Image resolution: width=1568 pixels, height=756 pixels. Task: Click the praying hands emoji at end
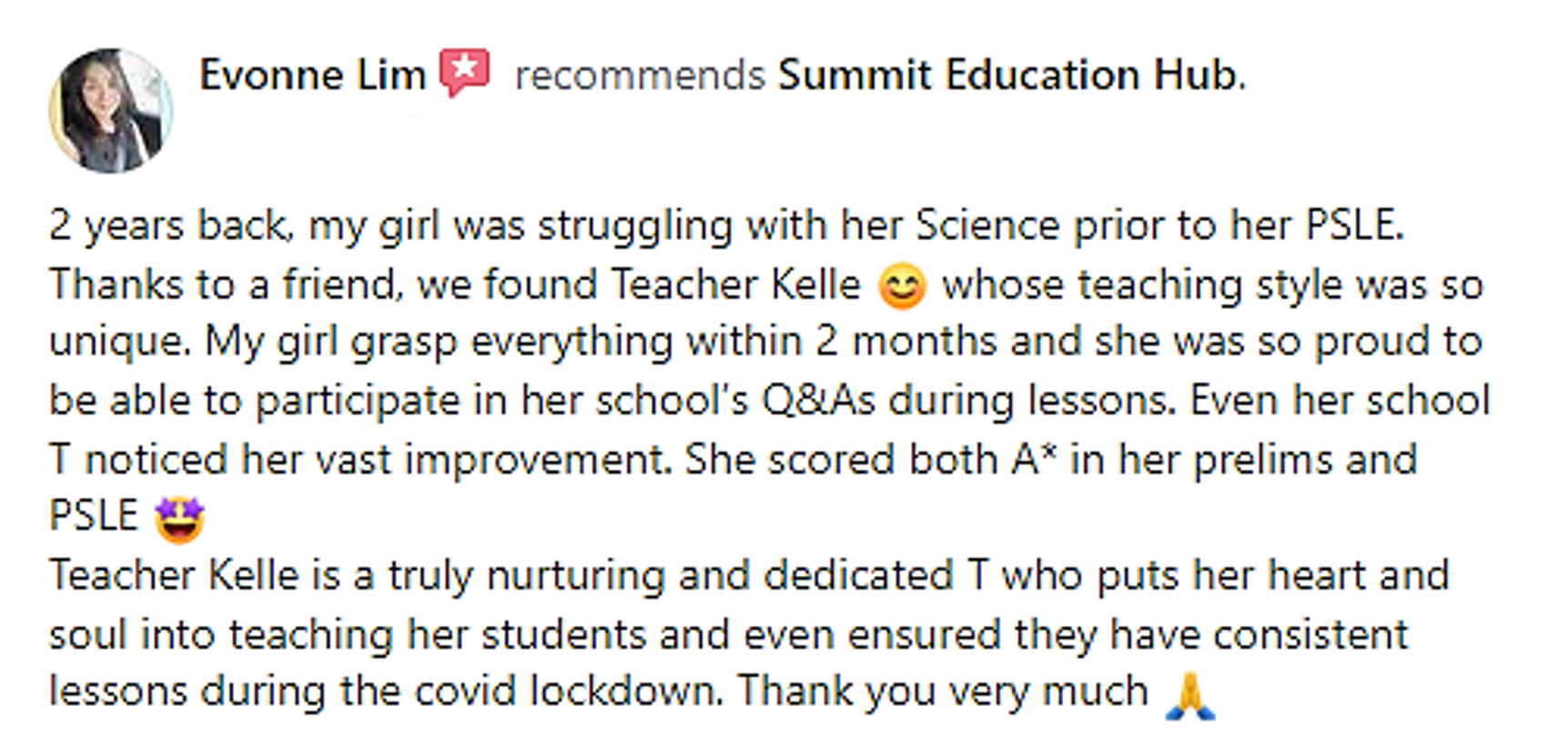point(1190,695)
